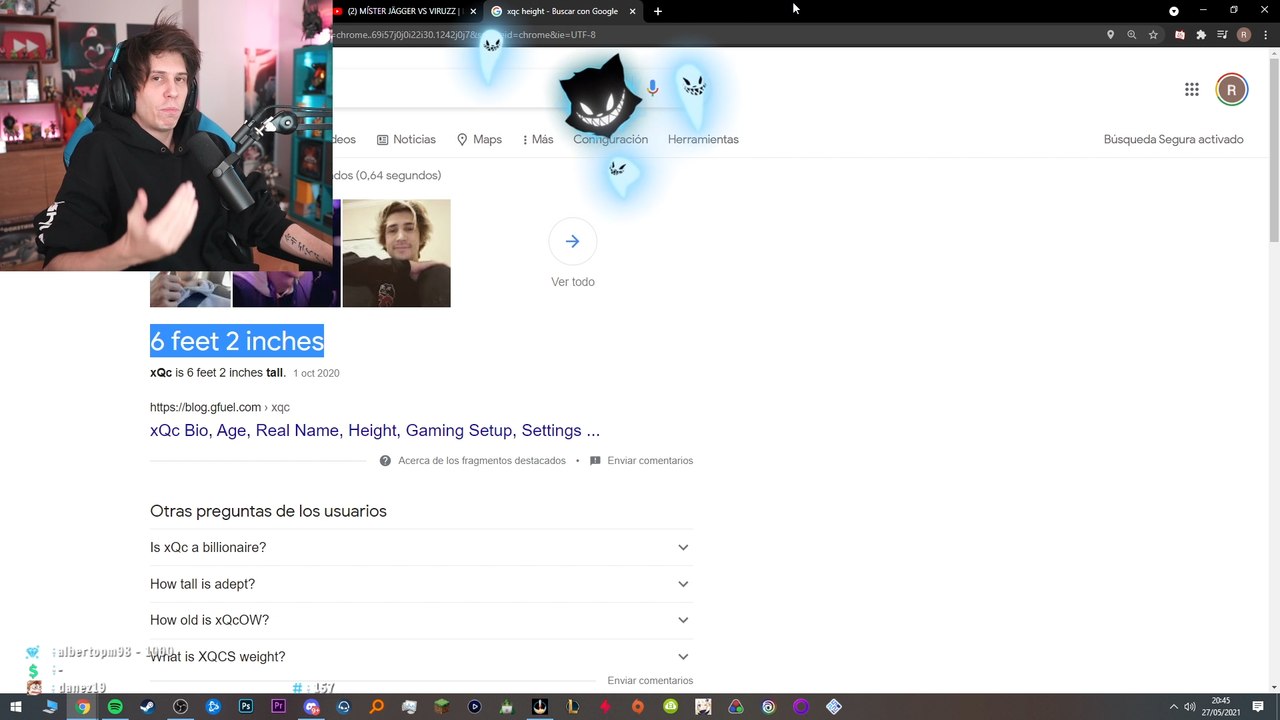The height and width of the screenshot is (720, 1280).
Task: Click the blog.gfuel.com source URL
Action: pyautogui.click(x=220, y=407)
